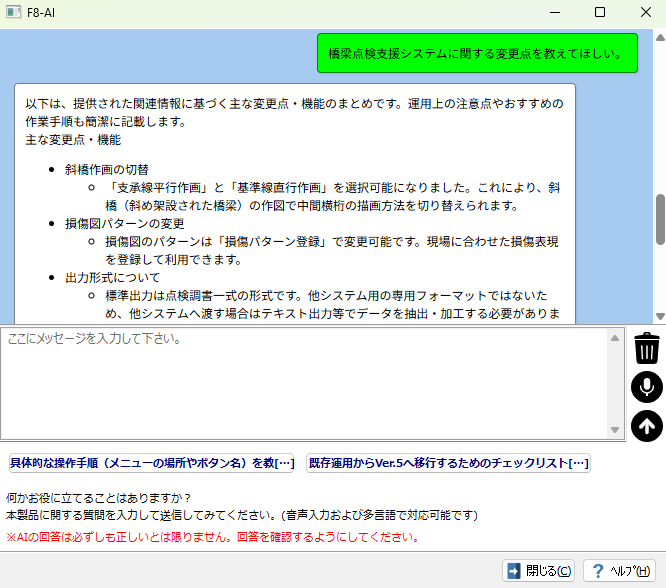
Task: Click the chat scrollbar thumb
Action: (x=660, y=219)
